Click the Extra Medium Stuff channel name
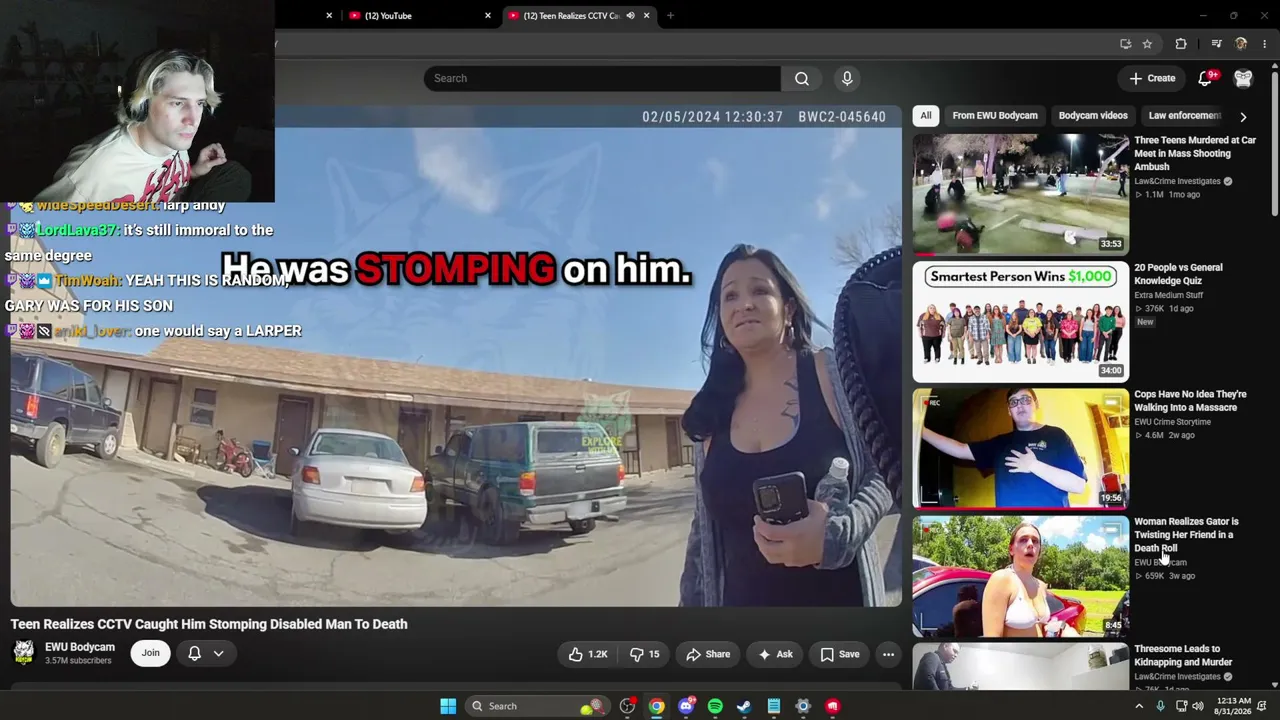This screenshot has height=720, width=1280. pyautogui.click(x=1168, y=296)
